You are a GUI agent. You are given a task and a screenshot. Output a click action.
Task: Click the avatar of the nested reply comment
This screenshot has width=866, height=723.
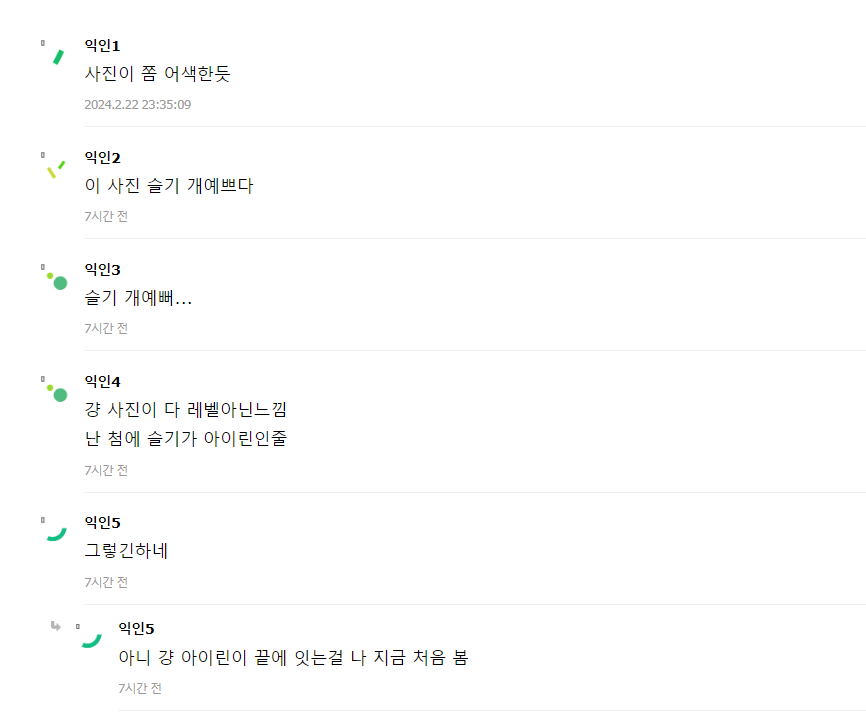tap(91, 639)
